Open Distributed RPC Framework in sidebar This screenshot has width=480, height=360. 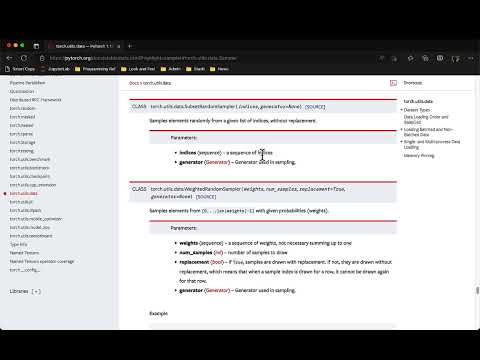coord(35,100)
